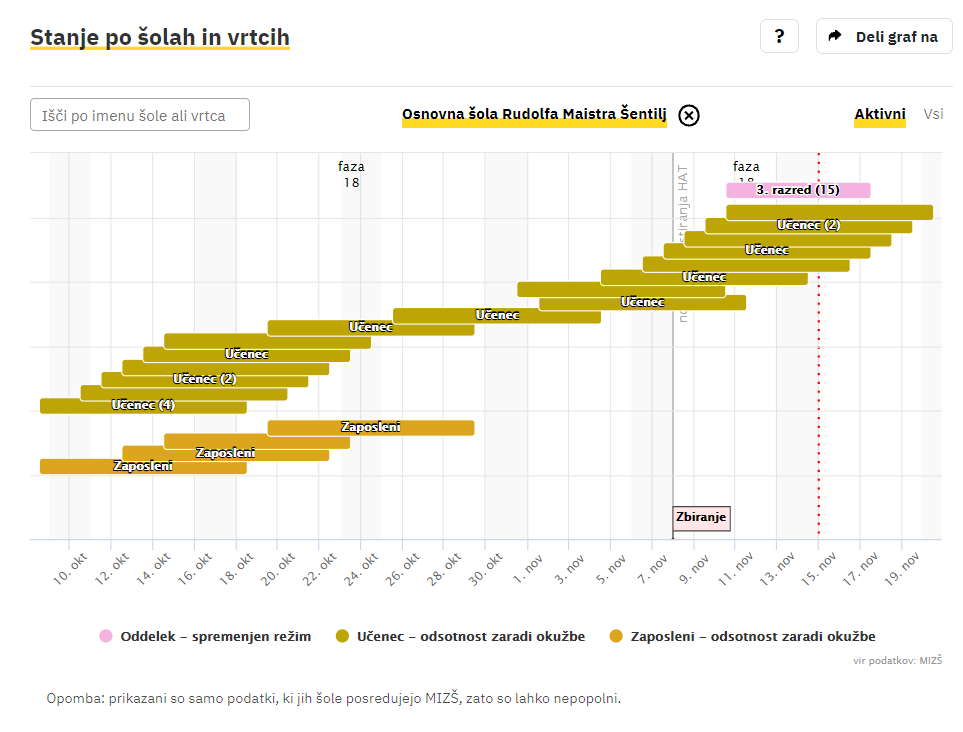Click the Zbiranje timeline marker
The height and width of the screenshot is (732, 963).
(x=701, y=518)
